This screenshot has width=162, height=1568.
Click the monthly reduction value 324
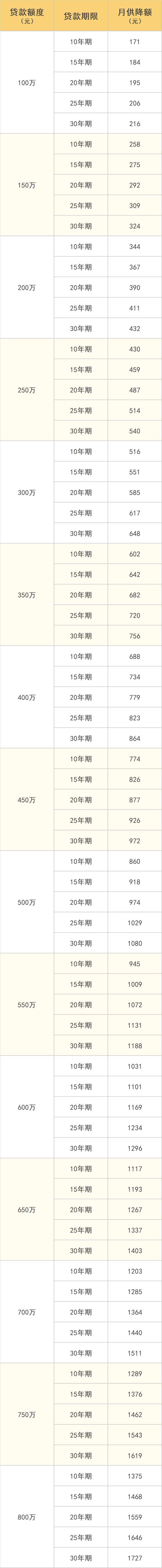(x=135, y=226)
